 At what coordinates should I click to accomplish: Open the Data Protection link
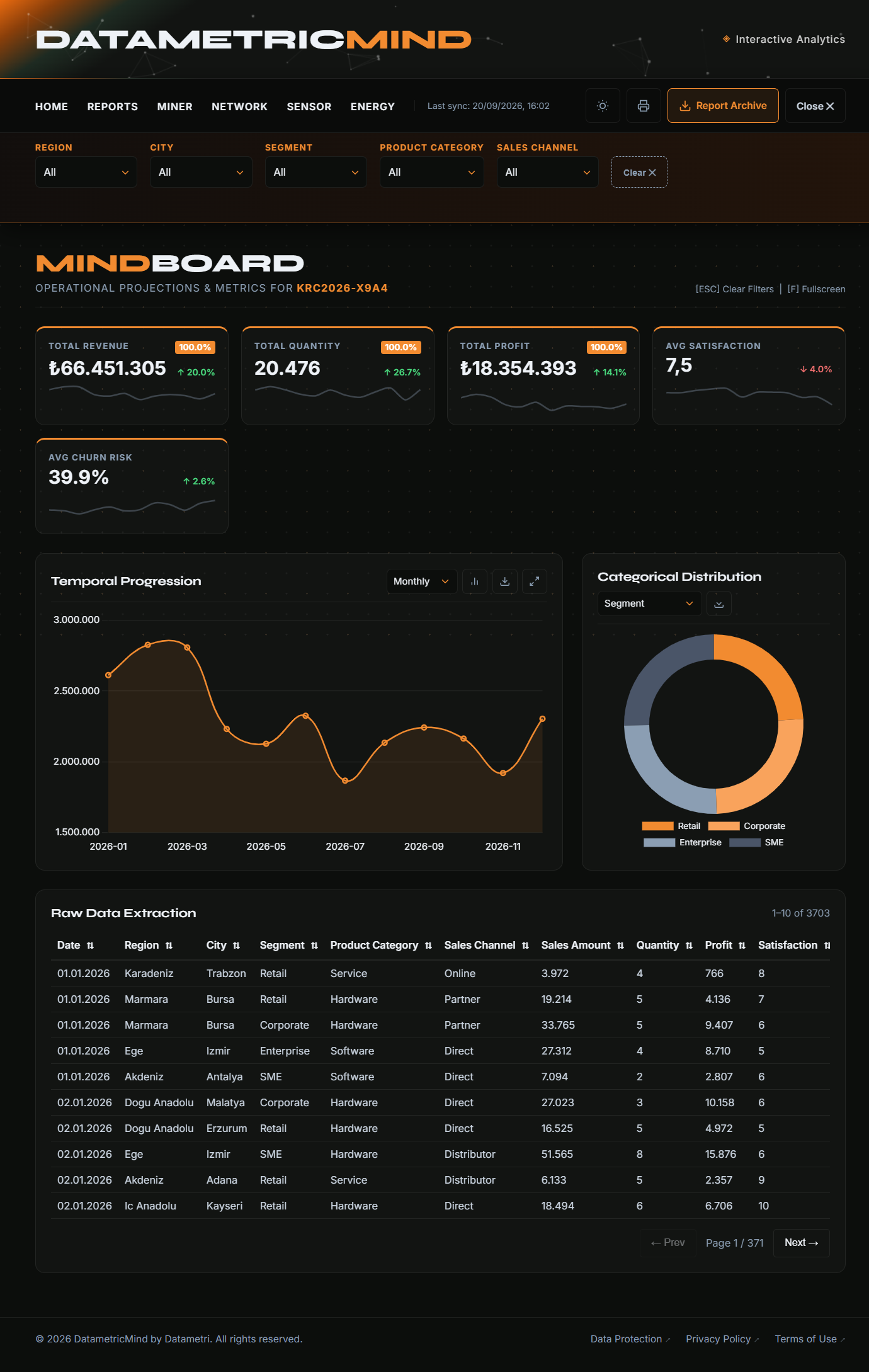[x=630, y=1339]
